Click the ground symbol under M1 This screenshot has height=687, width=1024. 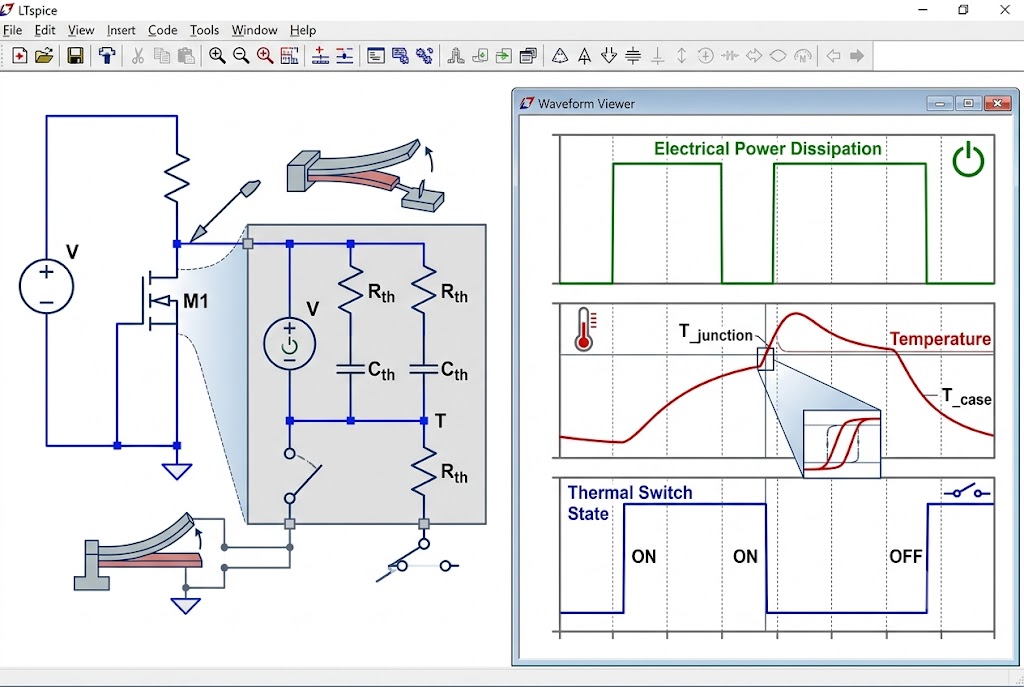click(177, 471)
